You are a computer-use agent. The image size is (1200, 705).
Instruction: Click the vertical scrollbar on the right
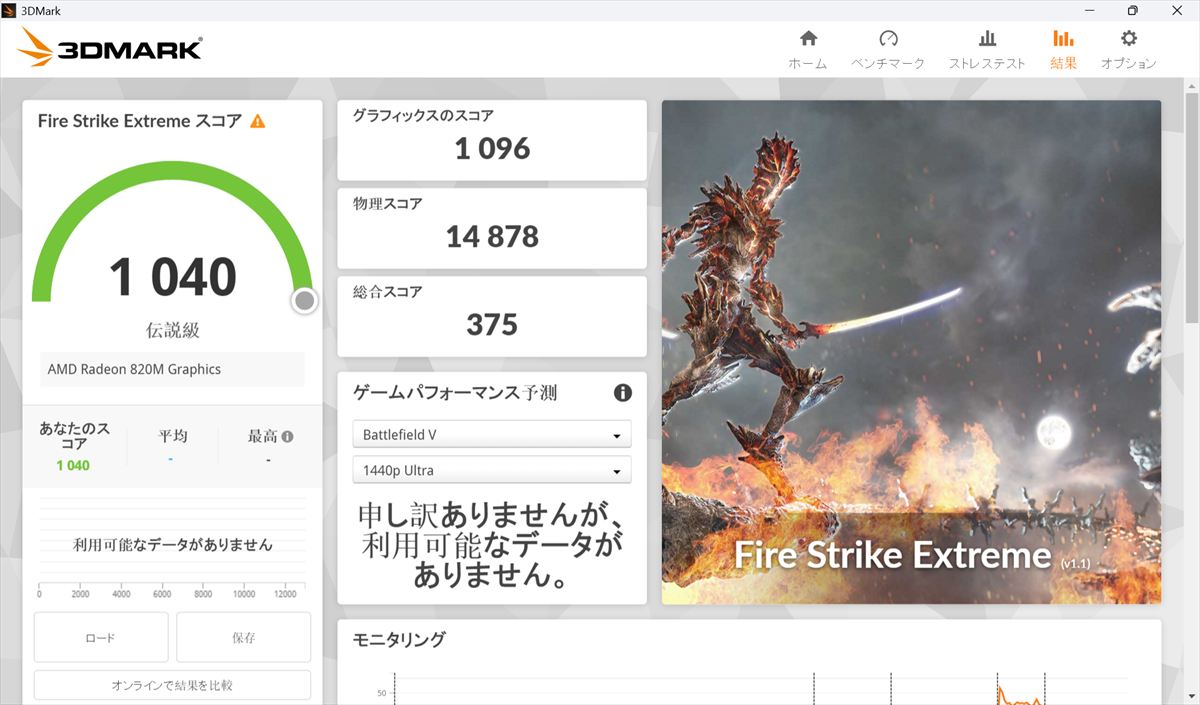1191,210
